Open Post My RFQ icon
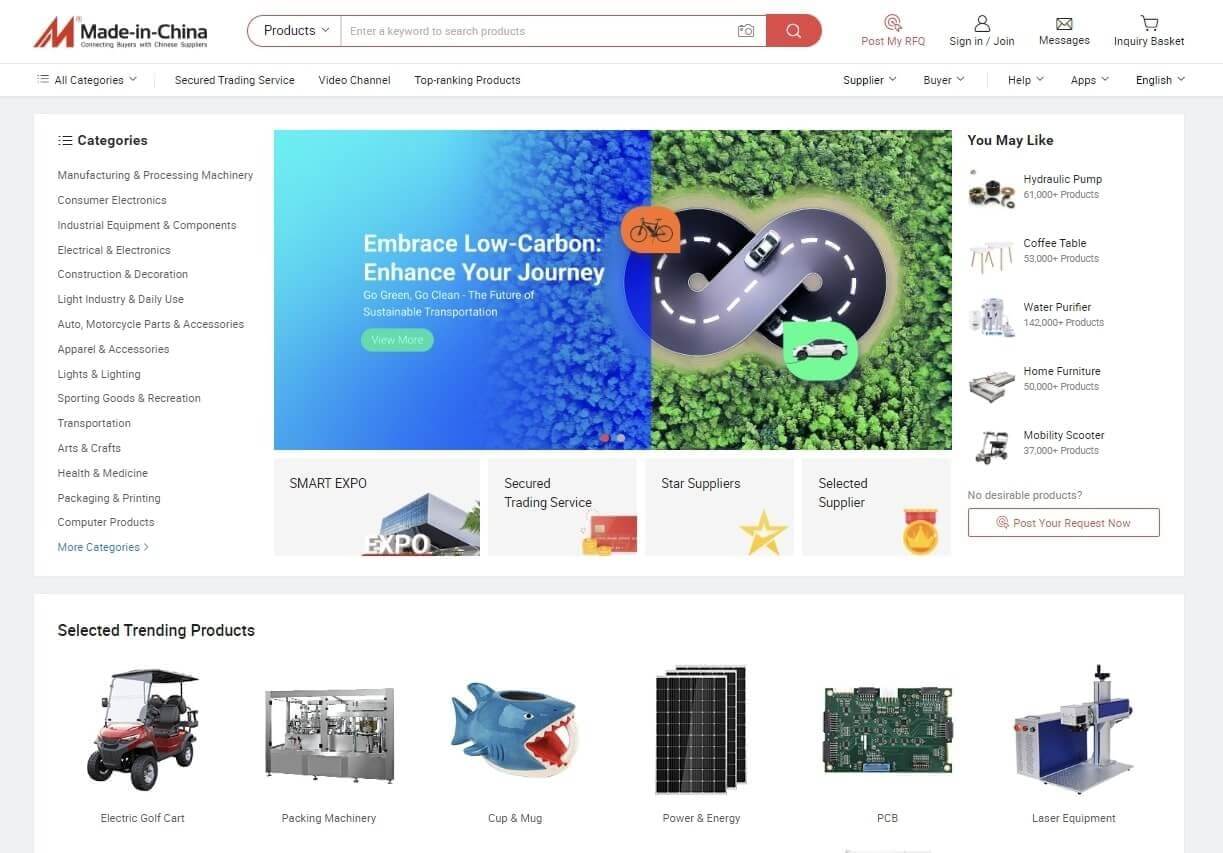The image size is (1223, 853). (x=893, y=22)
